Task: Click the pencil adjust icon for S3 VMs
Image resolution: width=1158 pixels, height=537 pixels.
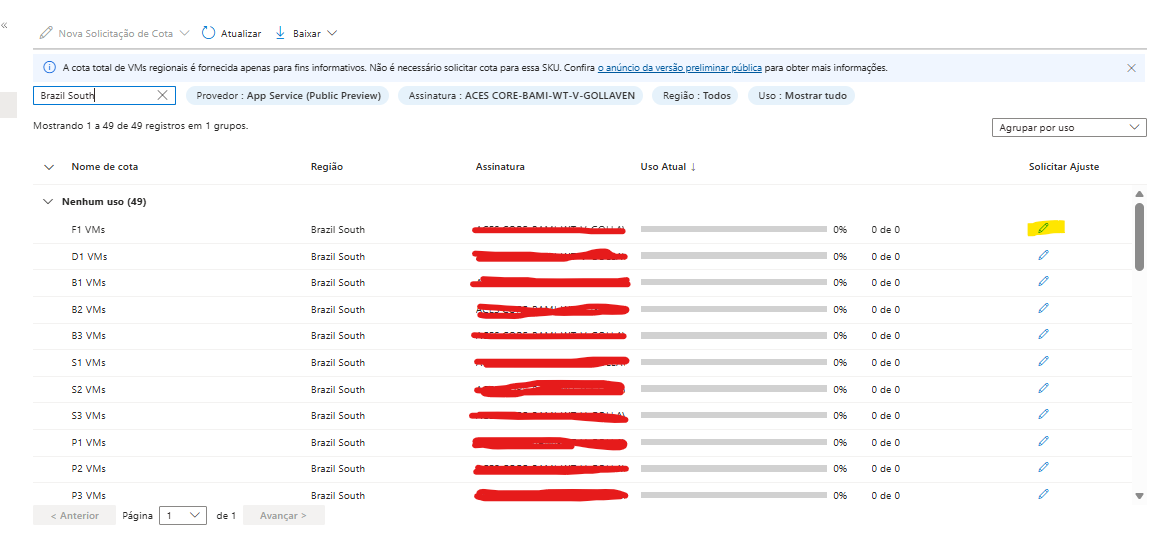Action: [x=1043, y=414]
